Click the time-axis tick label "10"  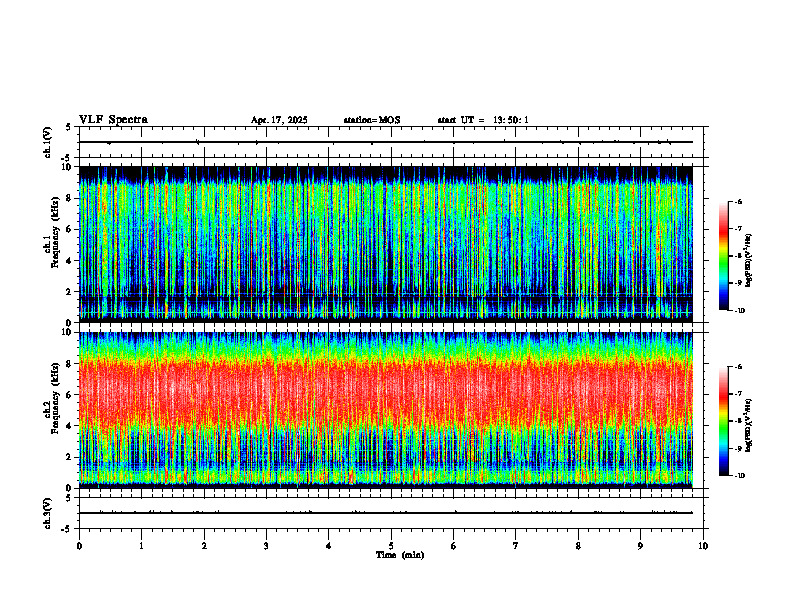703,546
